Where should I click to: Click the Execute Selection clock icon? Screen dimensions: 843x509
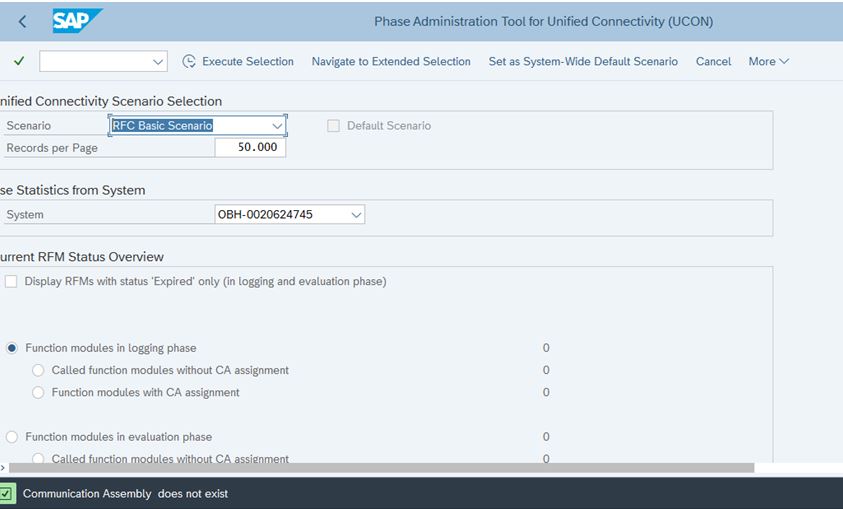(x=189, y=61)
